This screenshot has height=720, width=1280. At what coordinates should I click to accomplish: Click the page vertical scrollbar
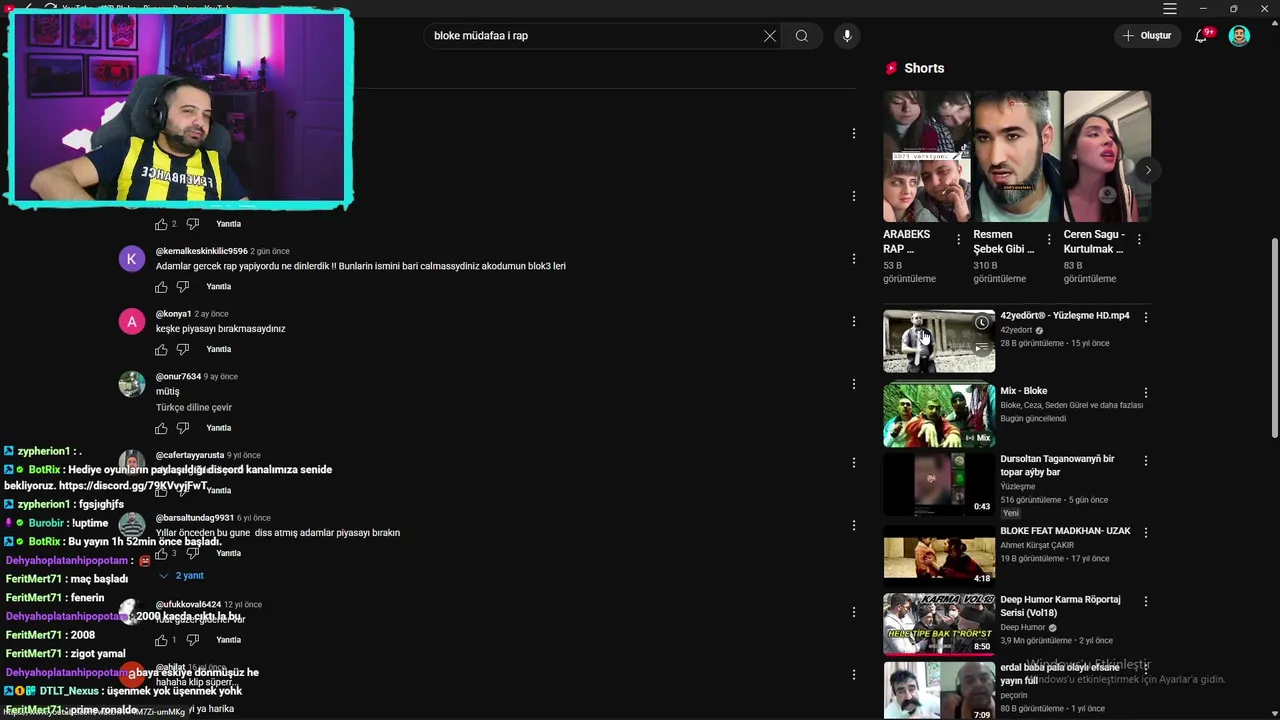1274,337
